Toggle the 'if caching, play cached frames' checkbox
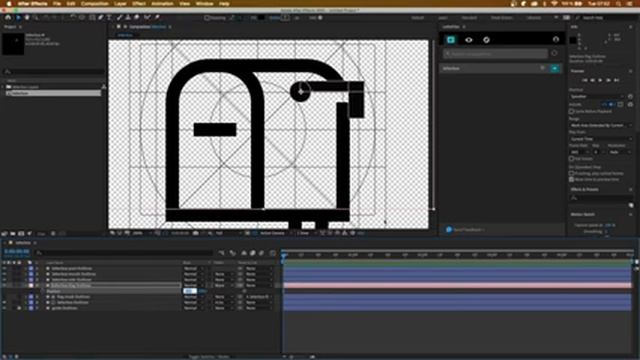 click(x=572, y=173)
